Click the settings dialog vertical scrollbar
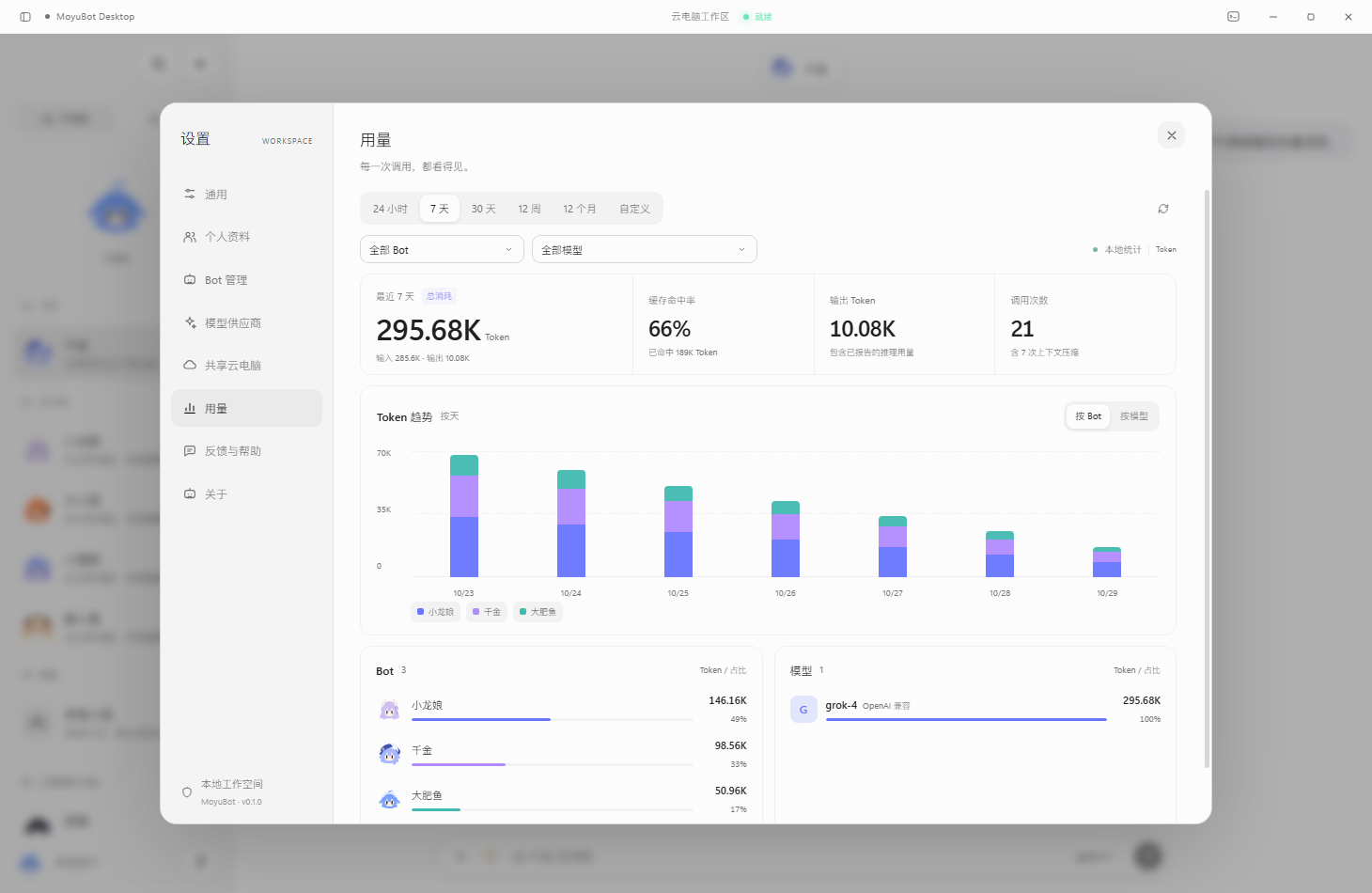 1207,479
